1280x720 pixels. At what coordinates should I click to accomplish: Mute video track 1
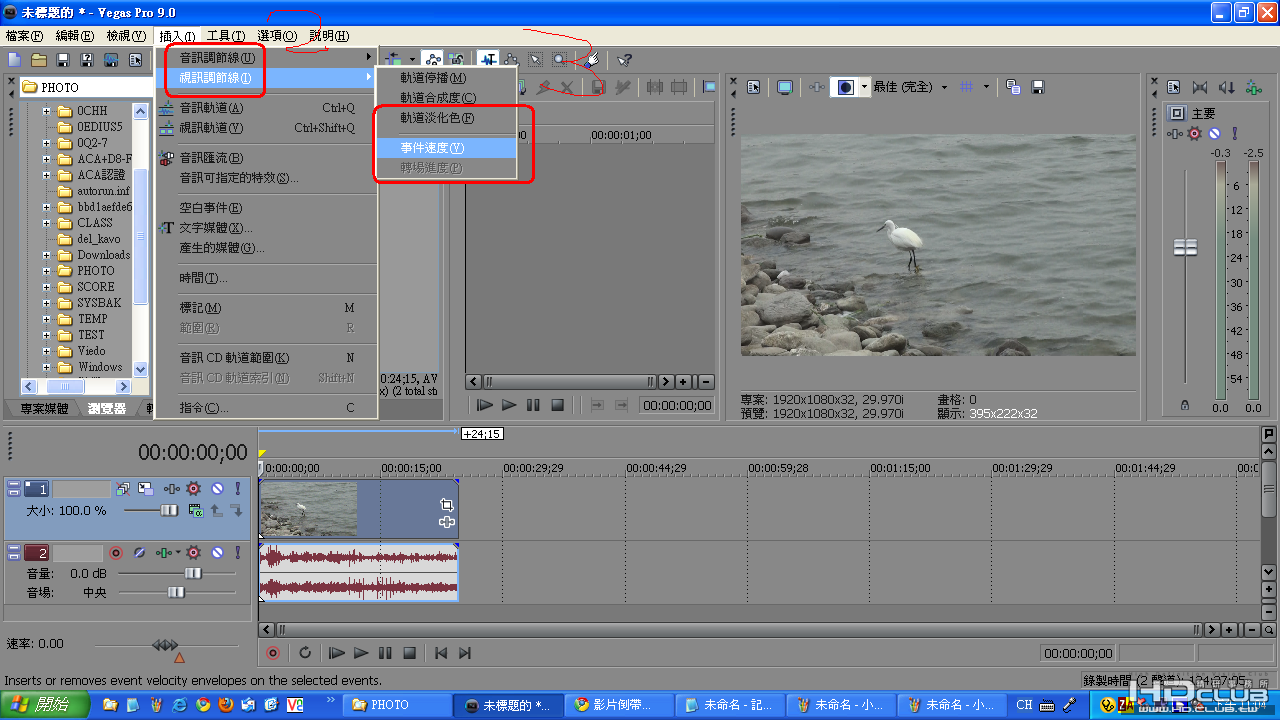click(x=217, y=489)
